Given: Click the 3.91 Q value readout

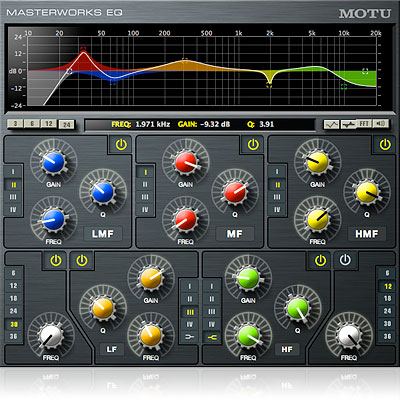Looking at the screenshot, I should pos(266,124).
